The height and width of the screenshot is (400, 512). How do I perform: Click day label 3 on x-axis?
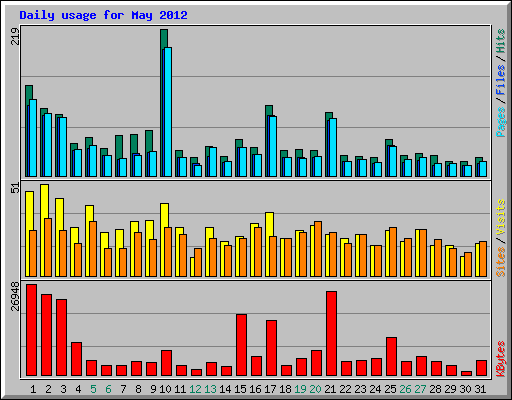click(63, 389)
